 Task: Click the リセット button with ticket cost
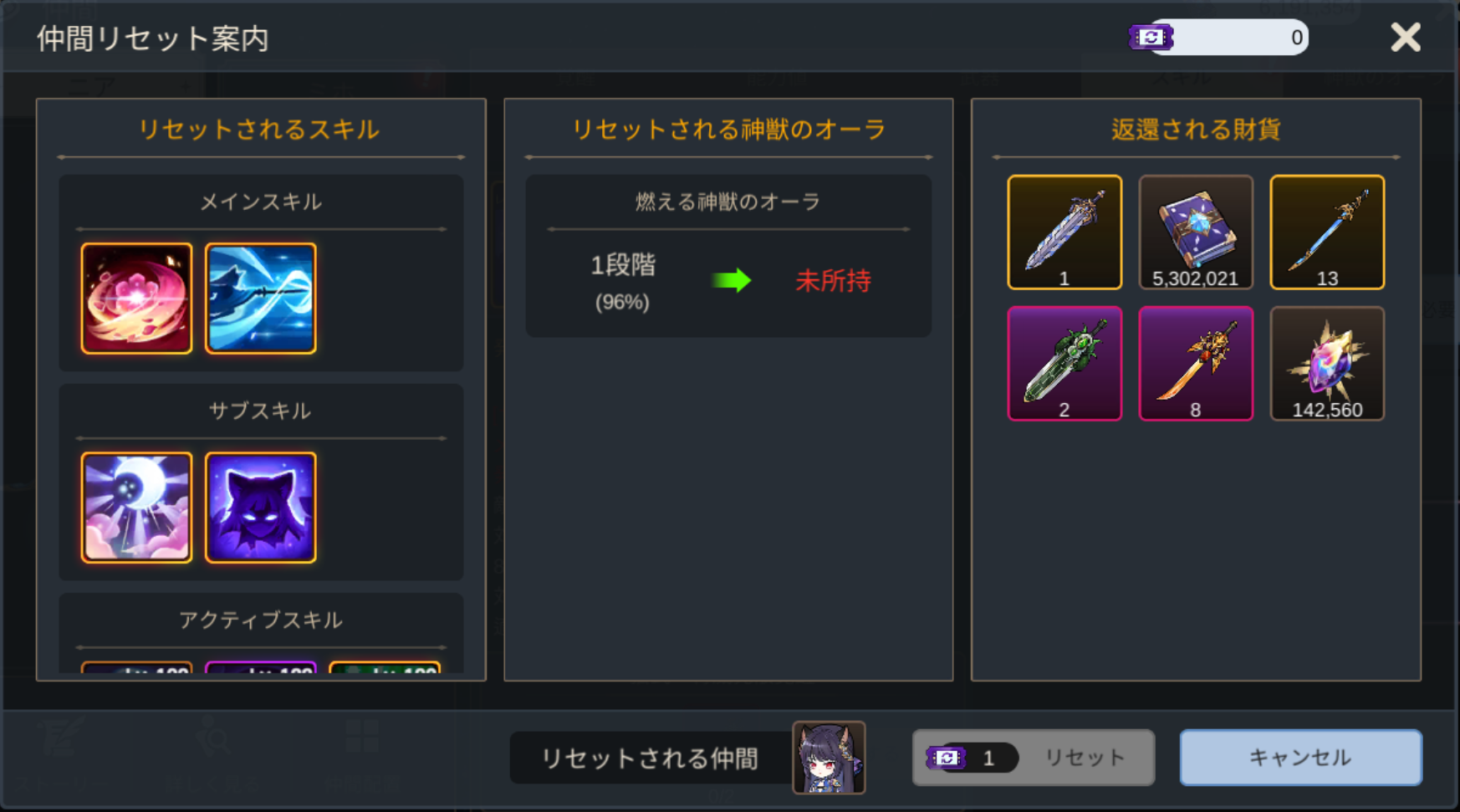pyautogui.click(x=1034, y=758)
